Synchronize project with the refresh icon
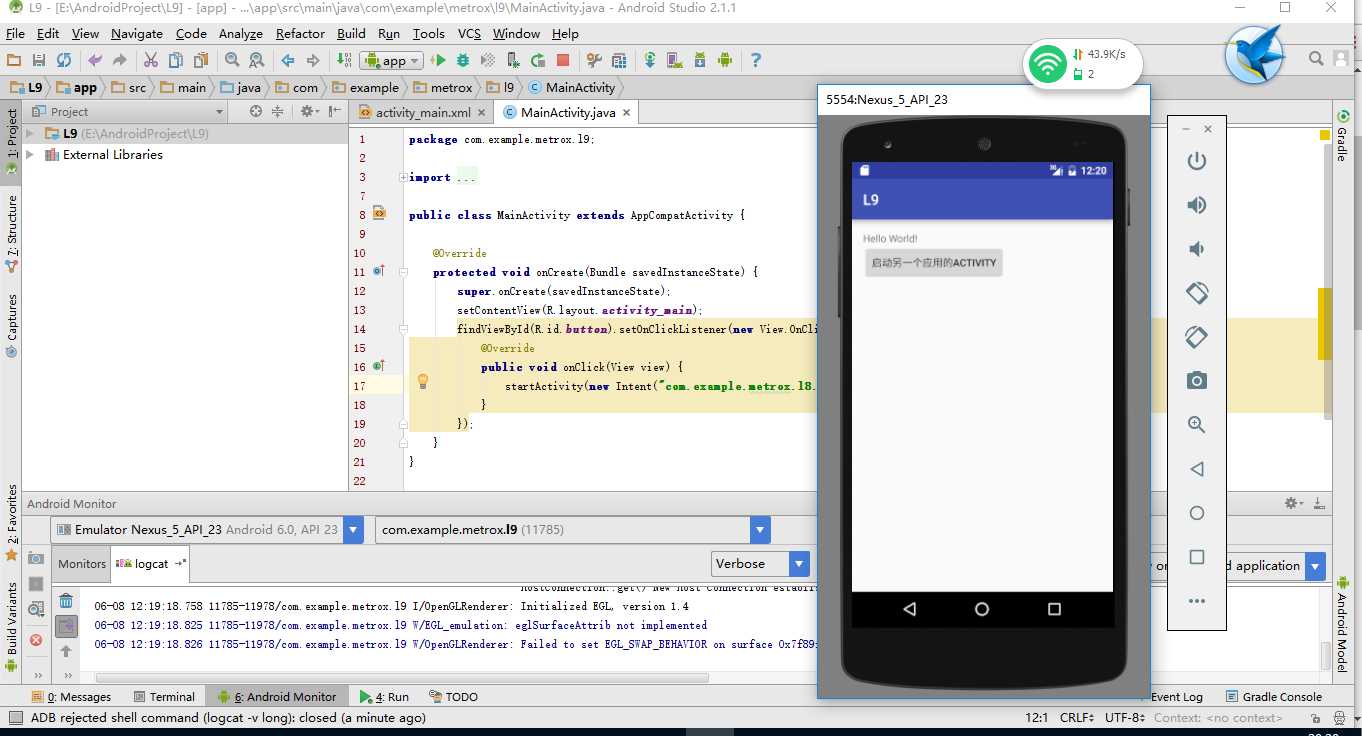 [x=64, y=60]
